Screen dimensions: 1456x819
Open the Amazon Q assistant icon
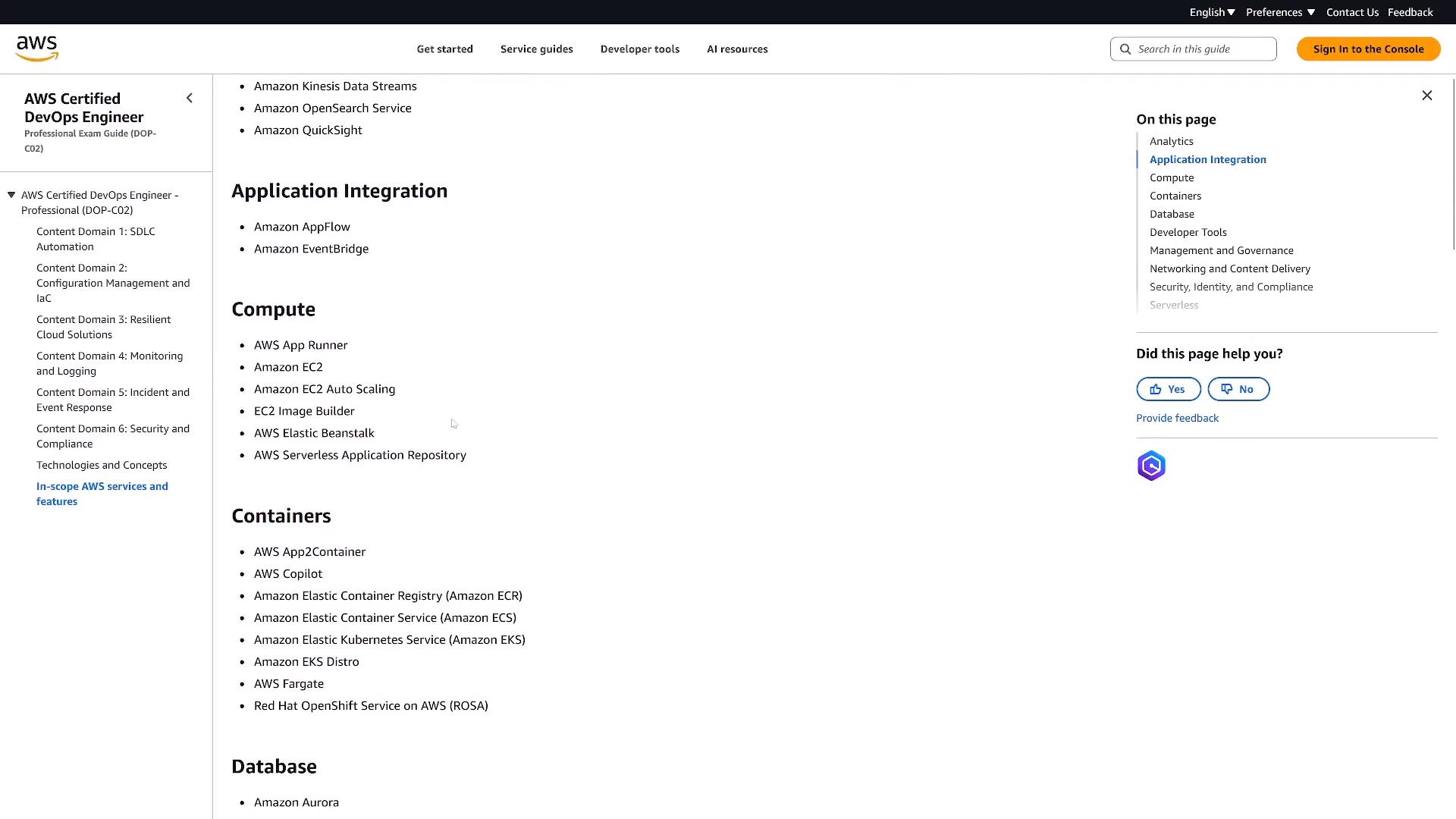[x=1150, y=466]
